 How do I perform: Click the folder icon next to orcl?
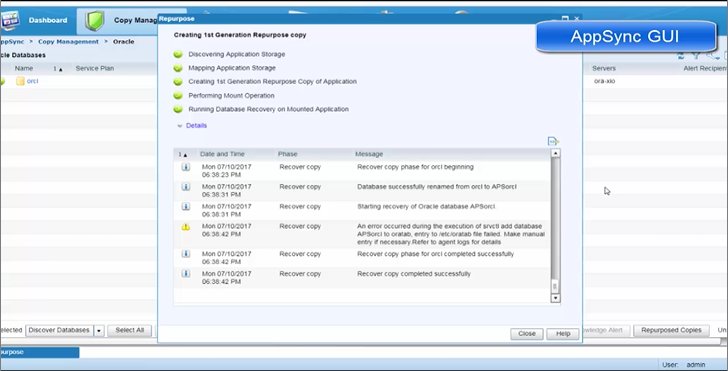(20, 81)
